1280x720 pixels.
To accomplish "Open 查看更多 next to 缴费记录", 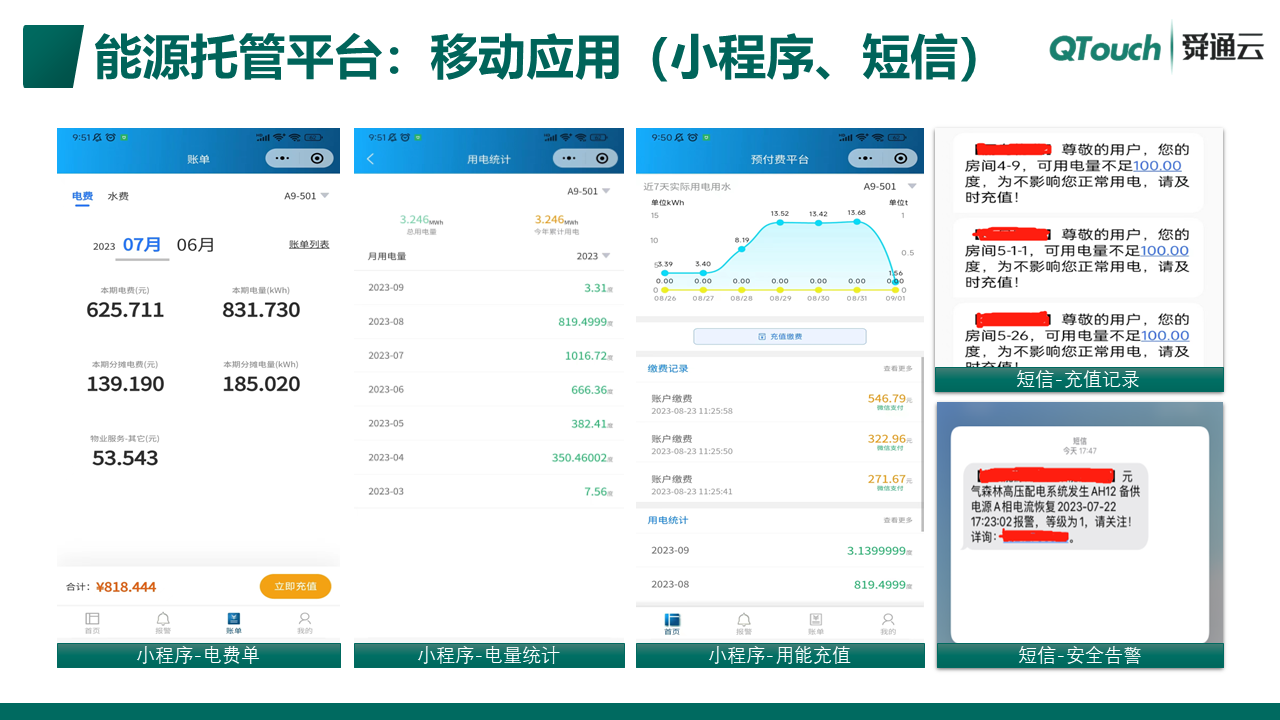I will [x=898, y=369].
